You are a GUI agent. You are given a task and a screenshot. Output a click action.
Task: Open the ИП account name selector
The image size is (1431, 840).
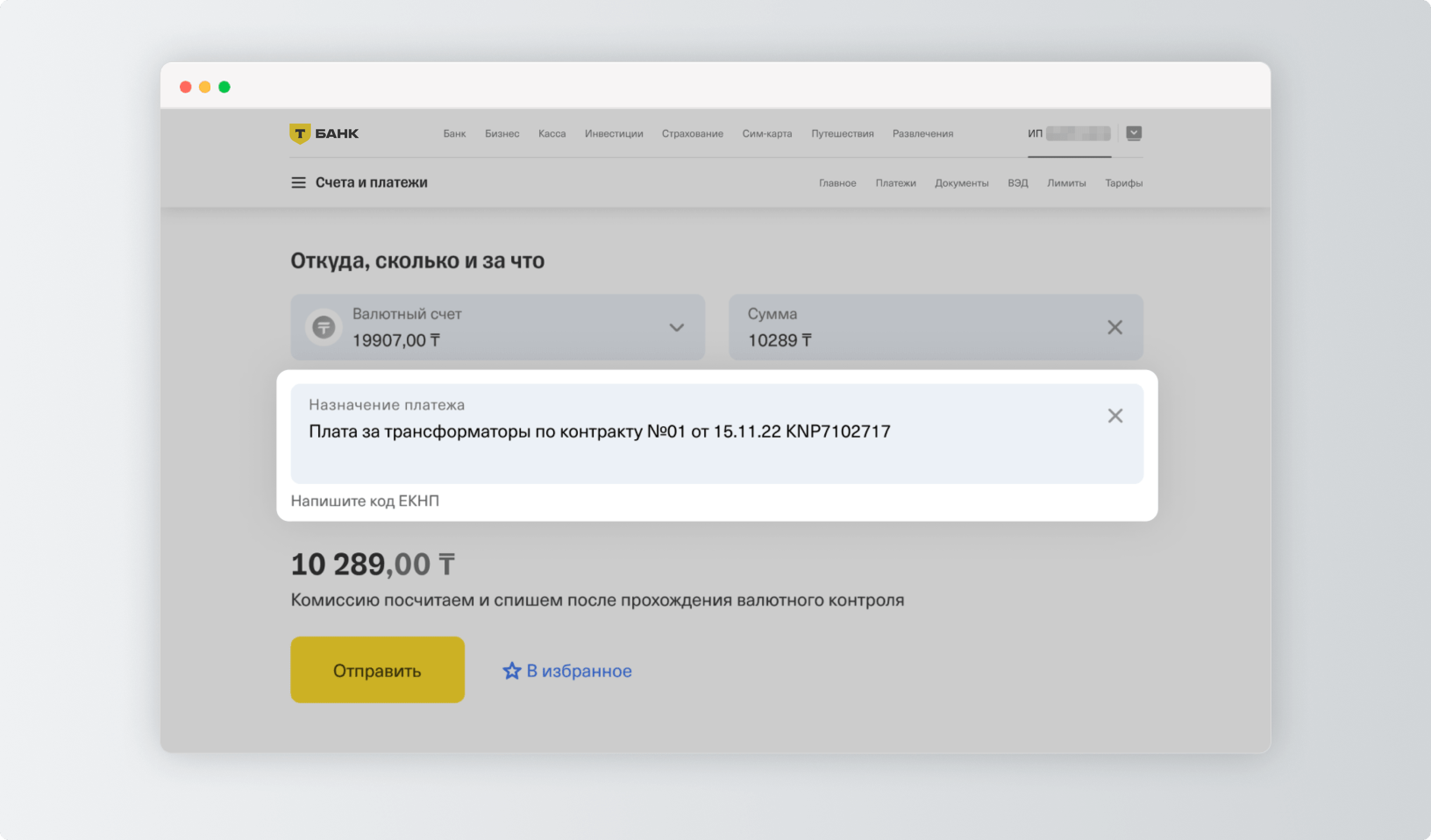[1069, 133]
